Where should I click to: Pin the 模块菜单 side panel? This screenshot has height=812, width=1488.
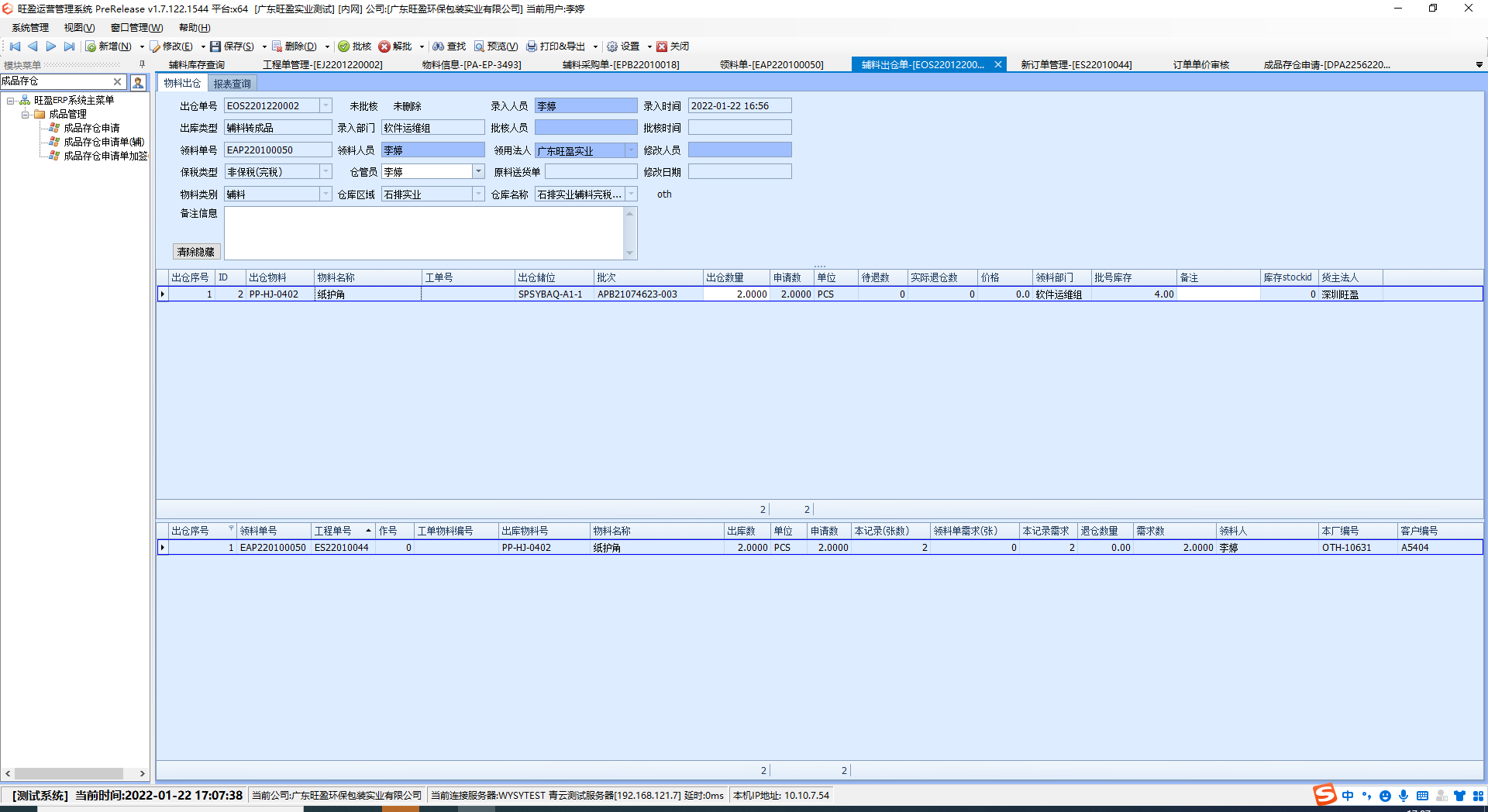[142, 65]
